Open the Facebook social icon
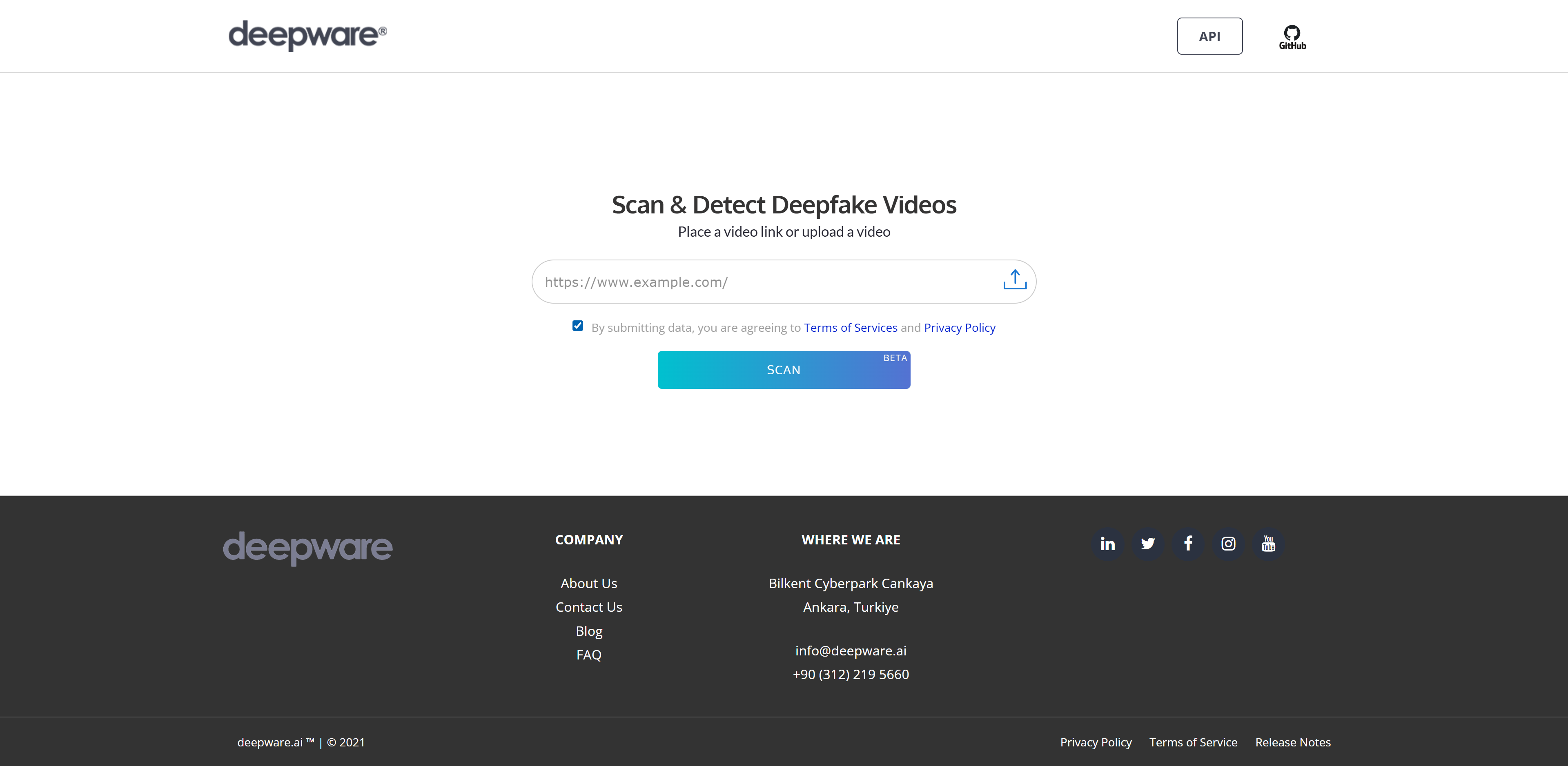This screenshot has height=766, width=1568. 1187,543
